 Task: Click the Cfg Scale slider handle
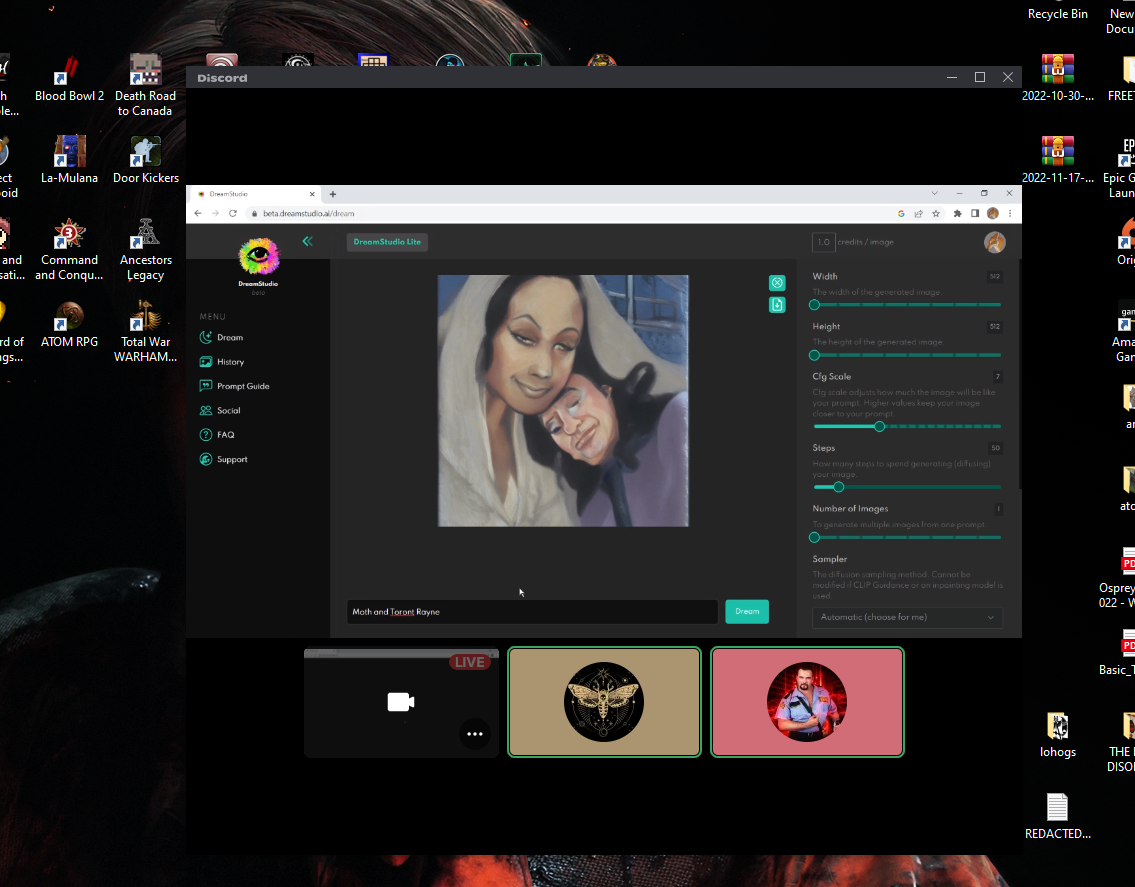click(x=879, y=426)
